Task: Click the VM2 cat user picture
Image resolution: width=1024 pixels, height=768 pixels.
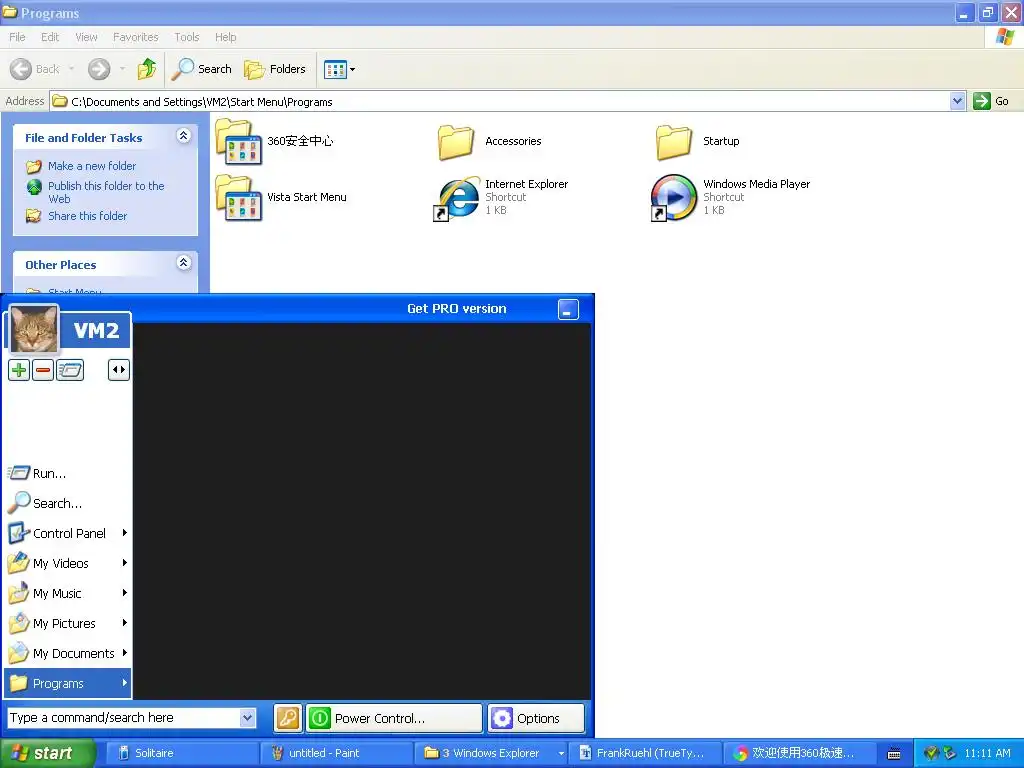Action: [x=34, y=329]
